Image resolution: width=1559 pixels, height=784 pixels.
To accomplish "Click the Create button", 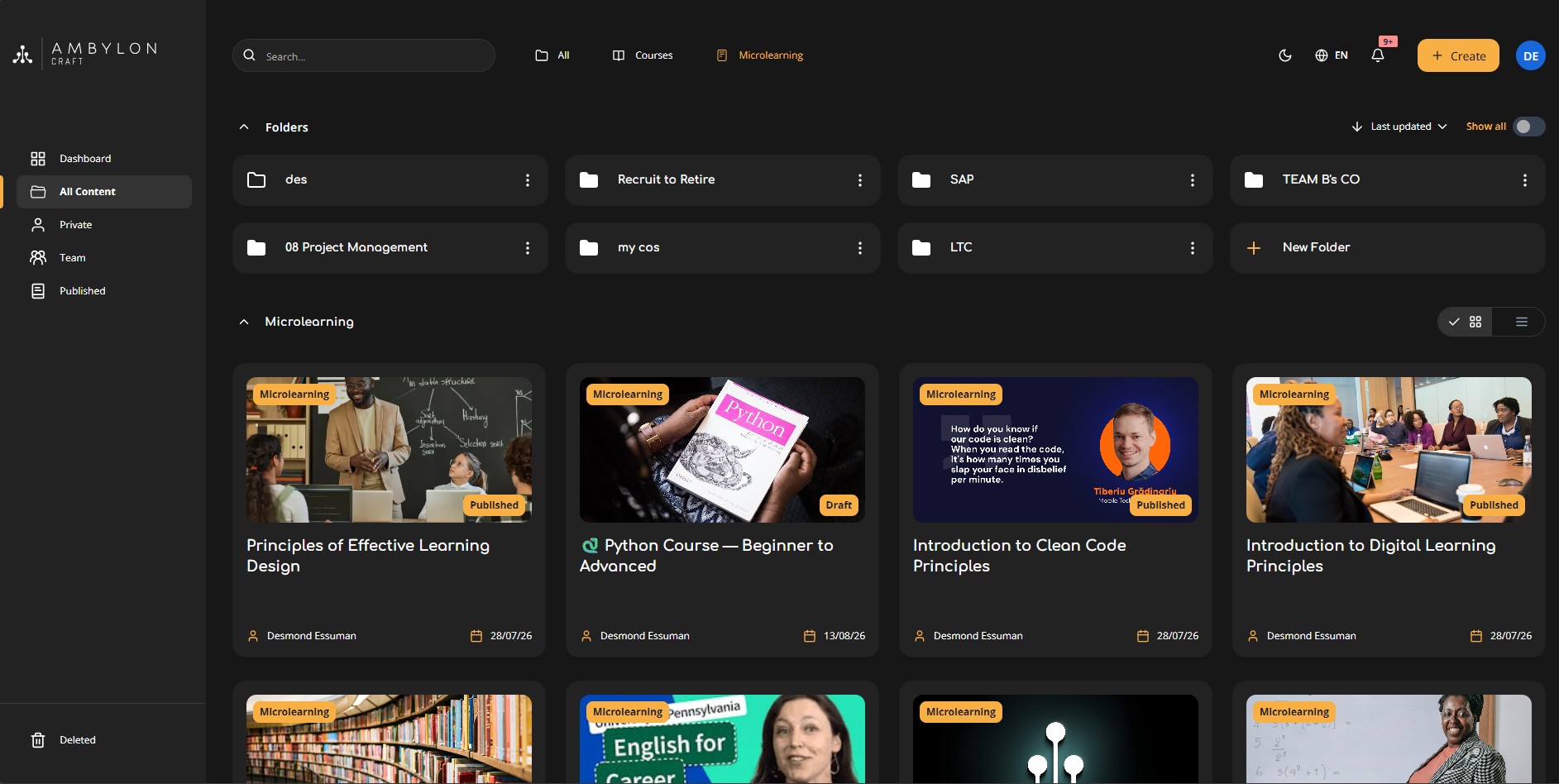I will (x=1458, y=55).
